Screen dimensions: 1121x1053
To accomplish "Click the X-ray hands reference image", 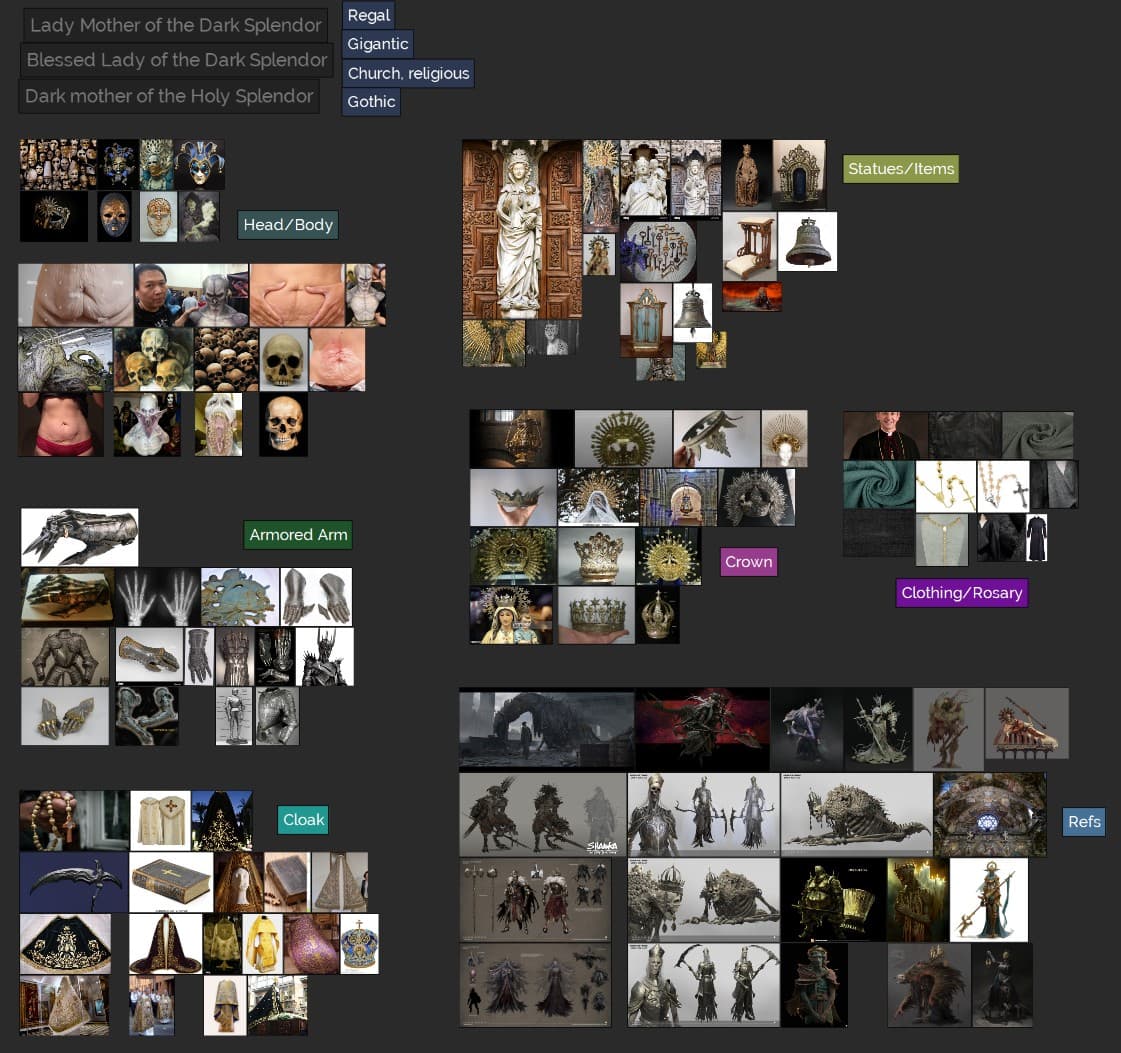I will point(156,596).
